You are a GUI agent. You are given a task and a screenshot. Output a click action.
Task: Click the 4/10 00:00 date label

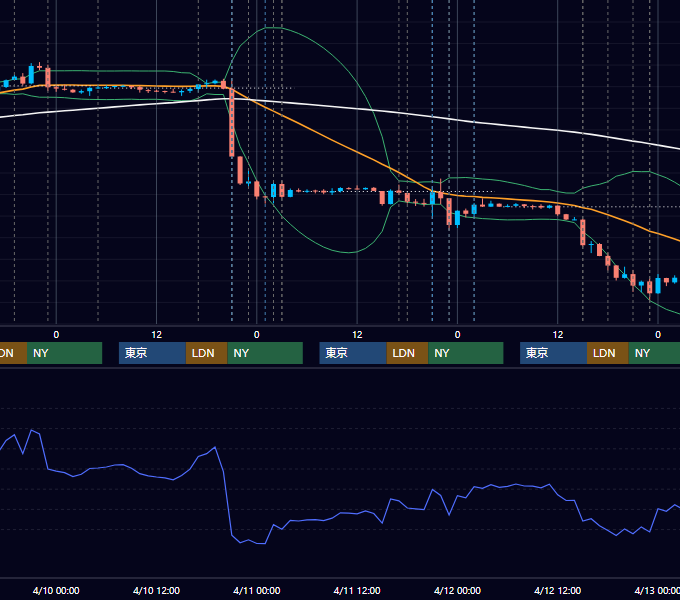(x=56, y=590)
